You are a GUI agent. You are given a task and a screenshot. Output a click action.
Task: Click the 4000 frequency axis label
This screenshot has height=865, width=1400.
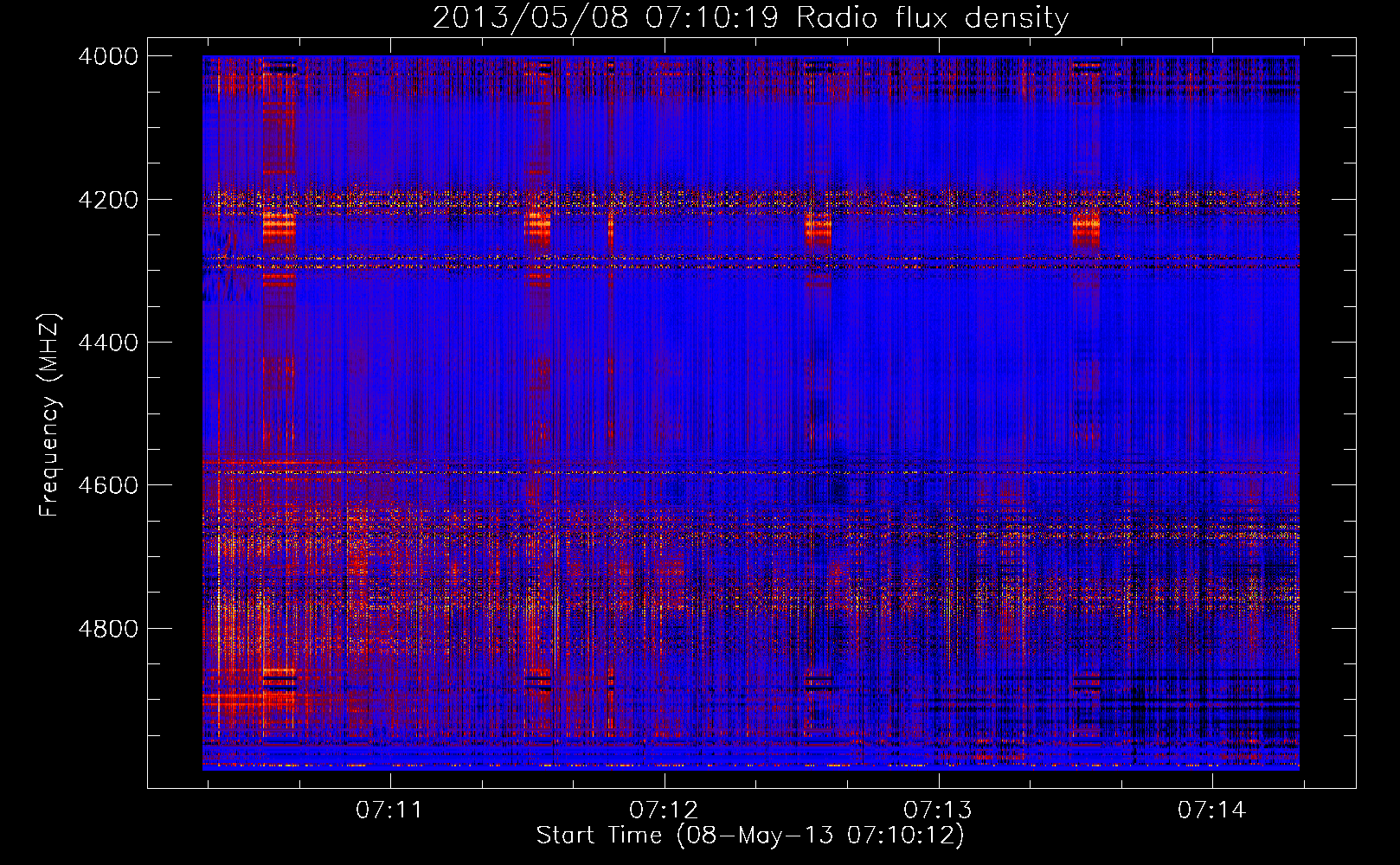[x=108, y=56]
